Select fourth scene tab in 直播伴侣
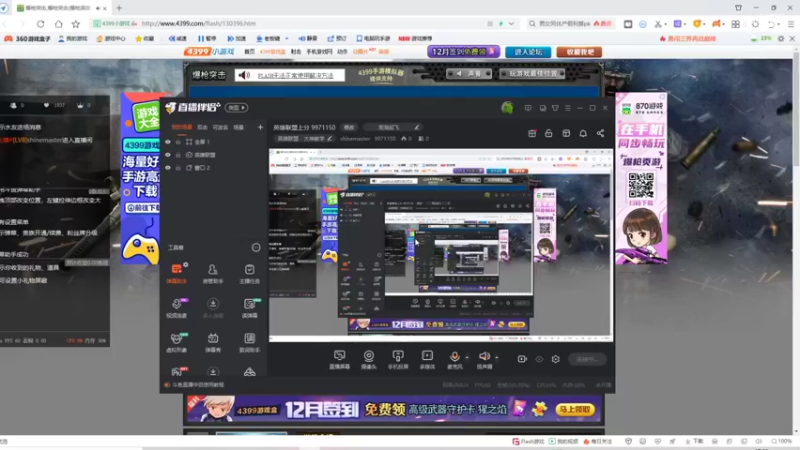 [239, 127]
